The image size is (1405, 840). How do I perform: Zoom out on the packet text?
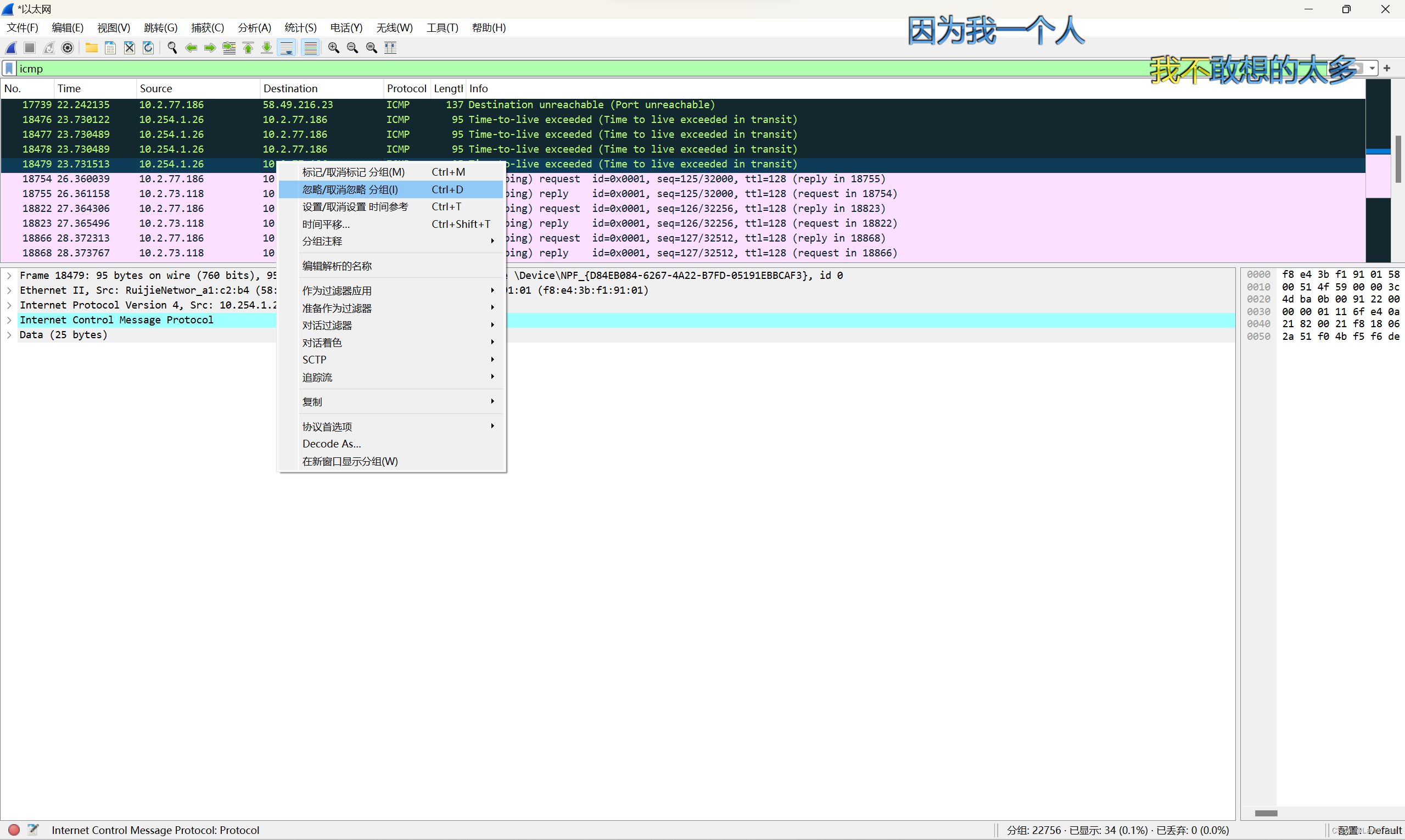tap(352, 48)
